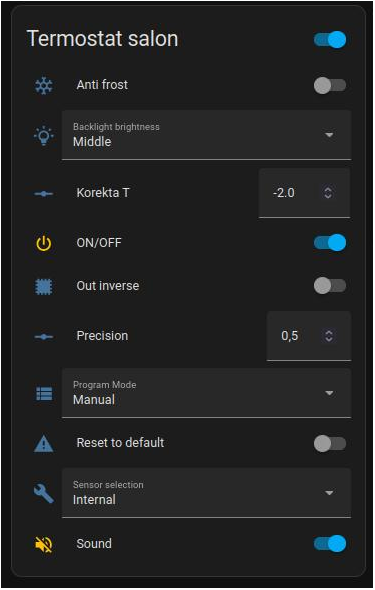
Task: Click the Korekta T slider icon
Action: click(44, 194)
